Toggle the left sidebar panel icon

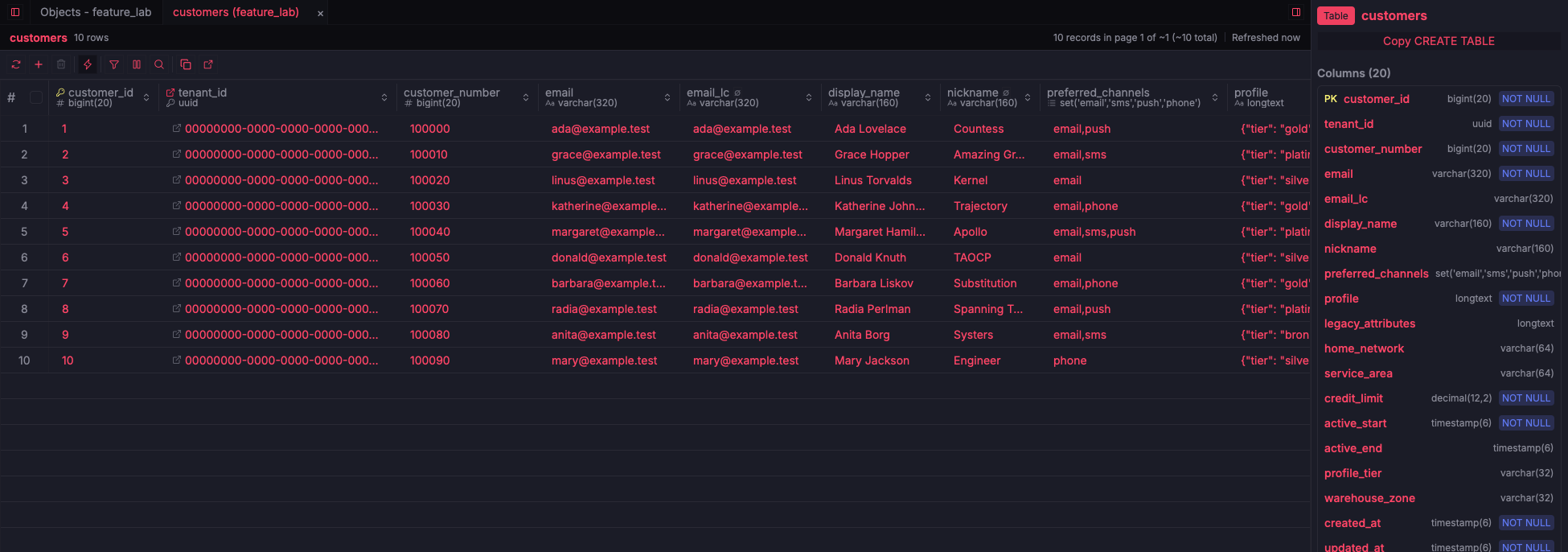[15, 12]
